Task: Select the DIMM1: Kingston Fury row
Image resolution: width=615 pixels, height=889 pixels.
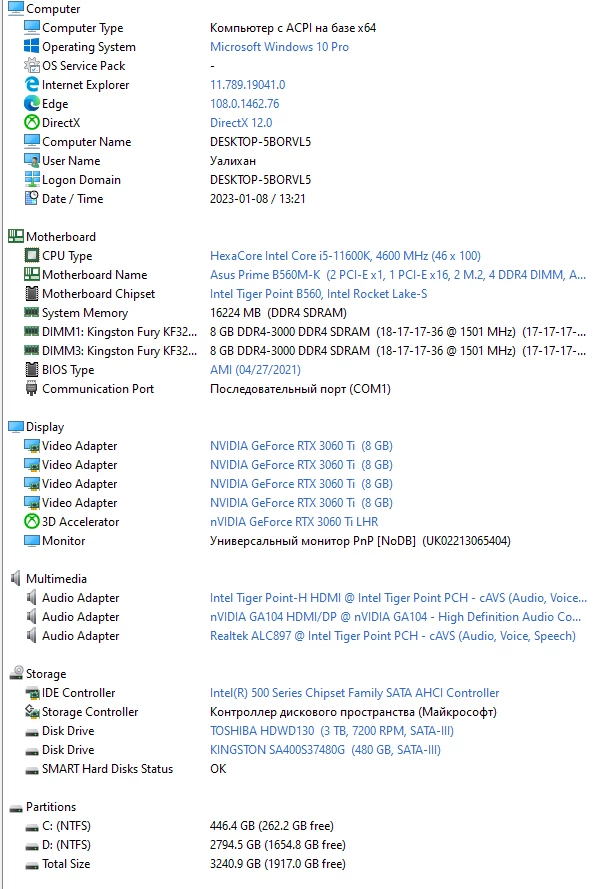Action: coord(306,332)
